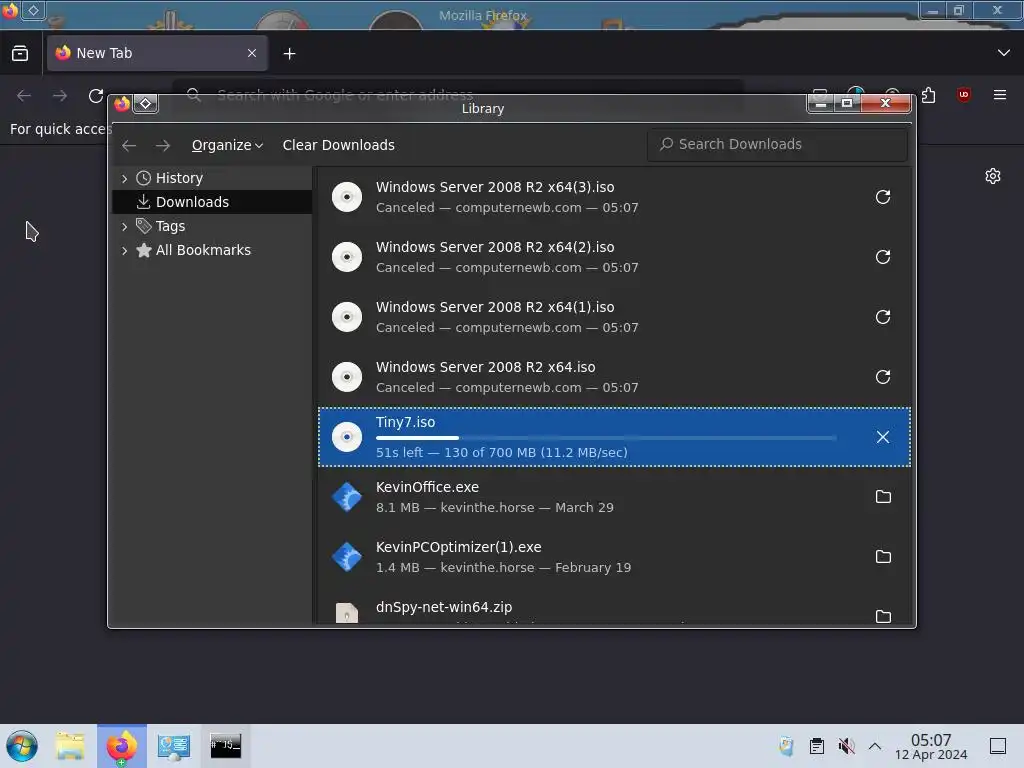Select Windows Server 2008 R2 x64.iso file name
The image size is (1024, 768).
(485, 367)
